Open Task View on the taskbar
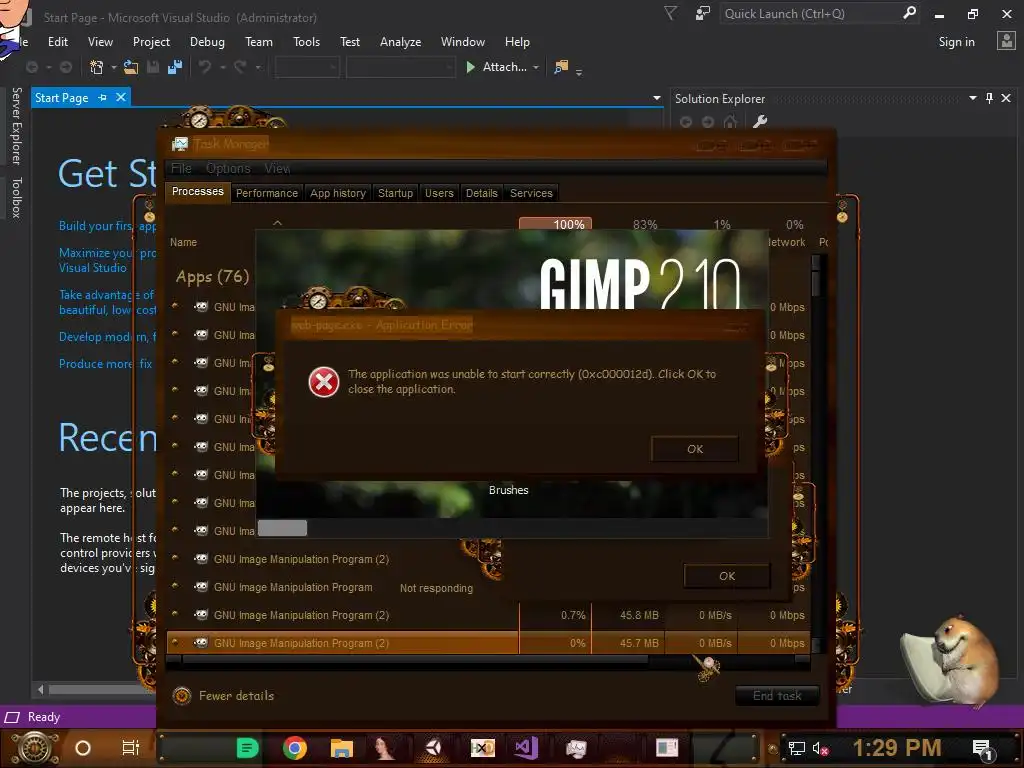Image resolution: width=1024 pixels, height=768 pixels. tap(131, 748)
